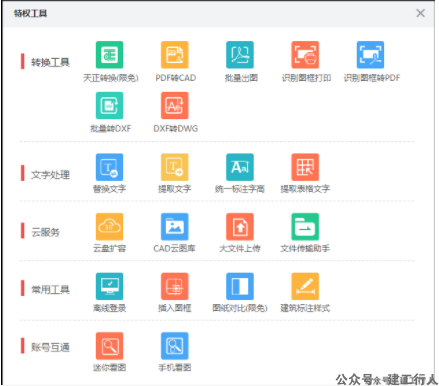The image size is (439, 386).
Task: Launch the DXF转DWG tool
Action: 175,106
